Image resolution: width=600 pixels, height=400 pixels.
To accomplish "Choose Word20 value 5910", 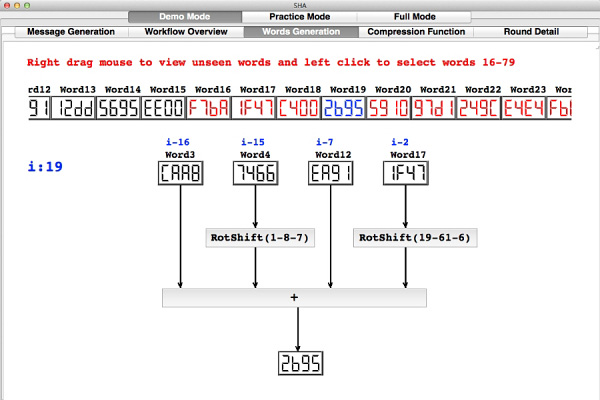I will pyautogui.click(x=393, y=108).
